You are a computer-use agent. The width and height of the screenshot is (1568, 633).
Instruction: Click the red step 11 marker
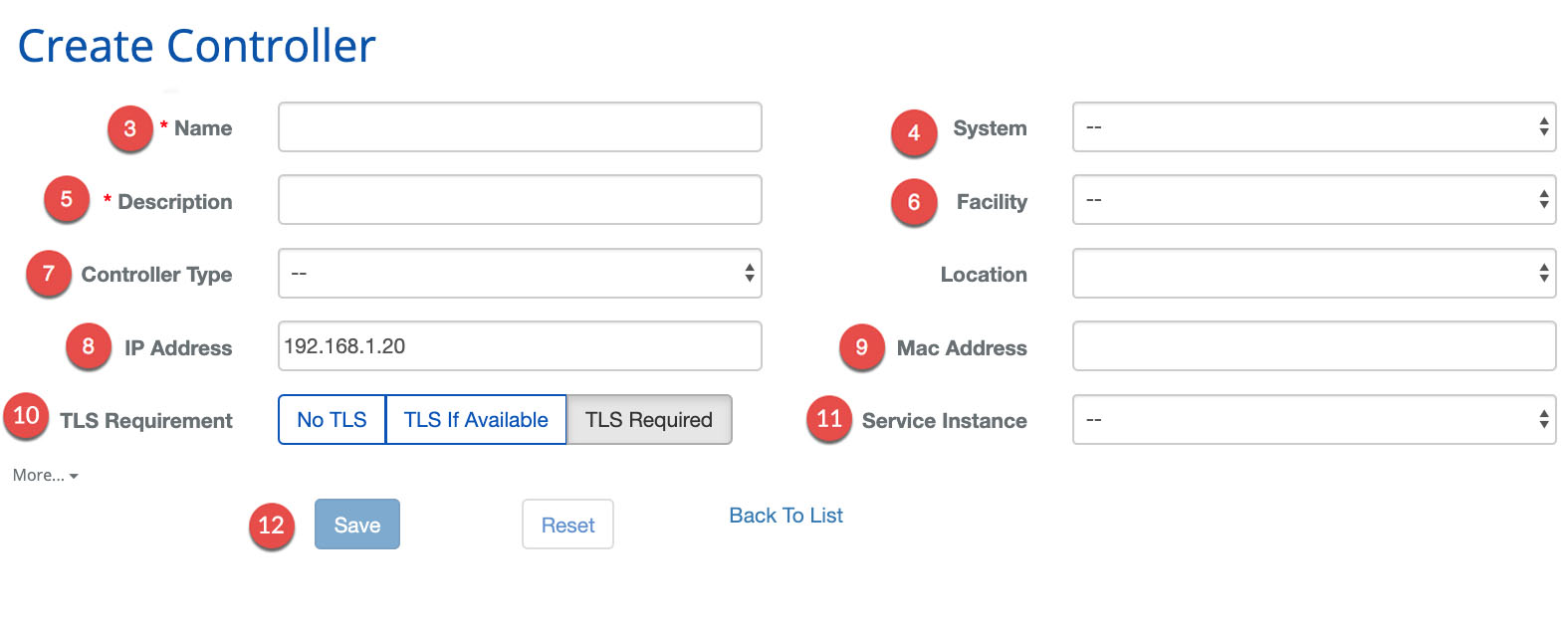[829, 419]
